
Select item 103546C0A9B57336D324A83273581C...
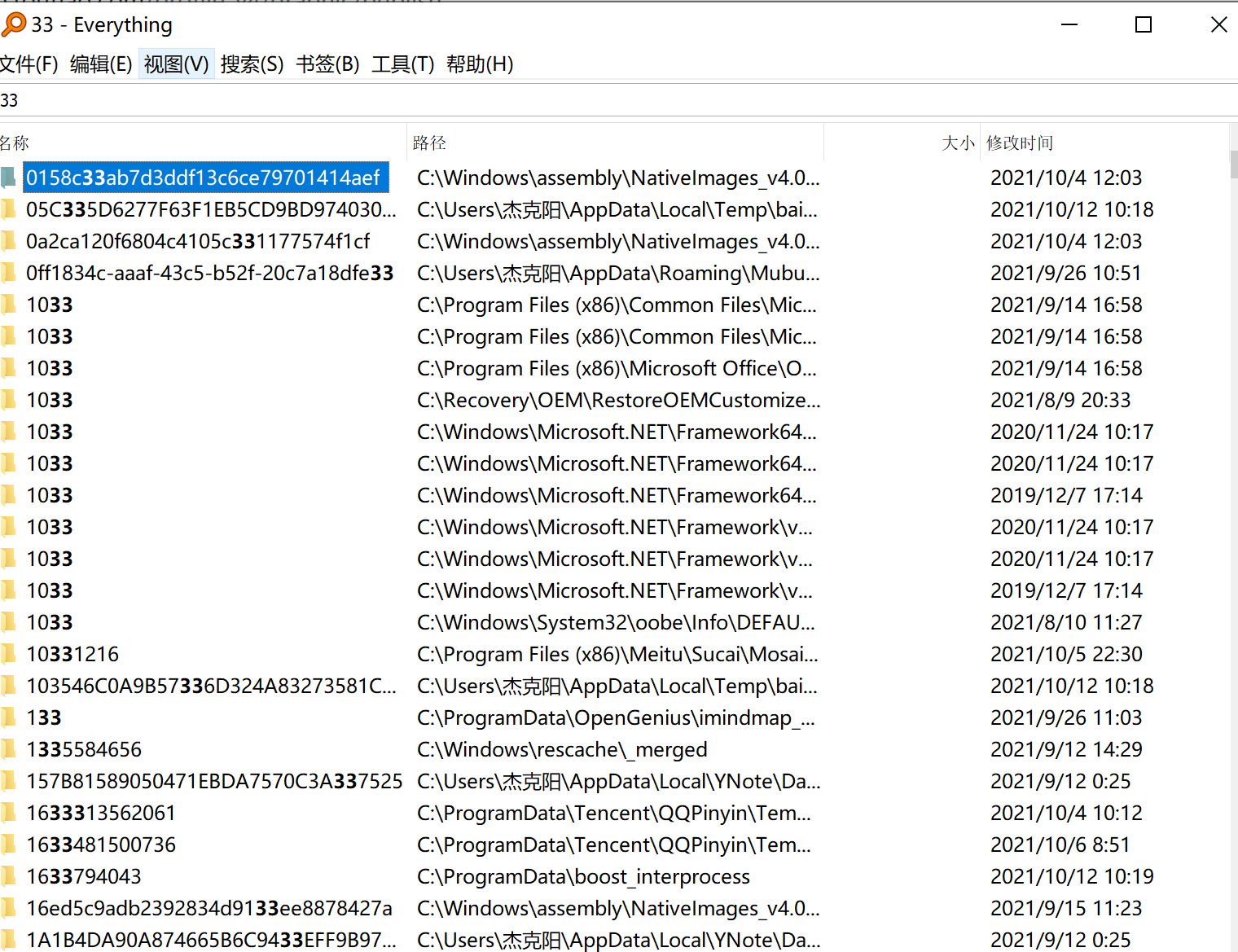point(211,686)
